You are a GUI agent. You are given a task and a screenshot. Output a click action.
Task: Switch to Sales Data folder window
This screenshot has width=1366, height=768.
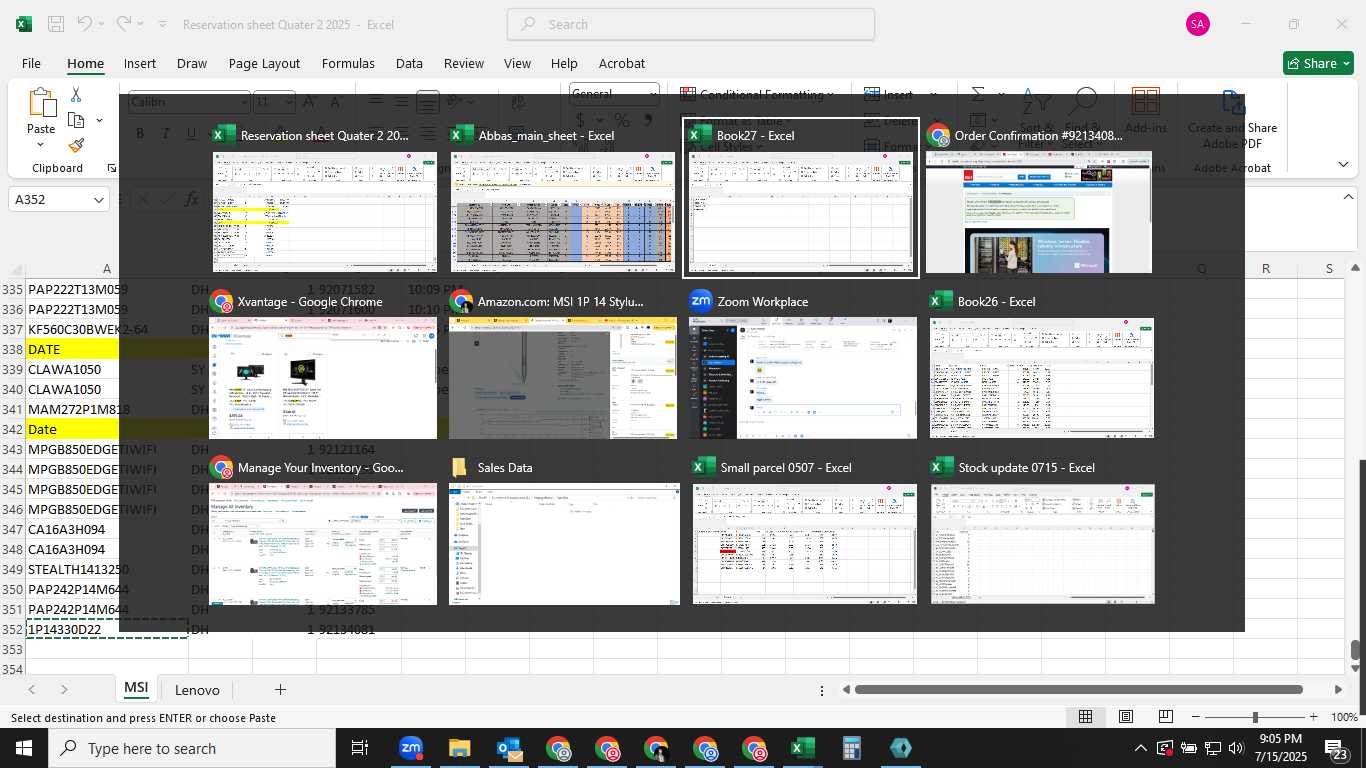[563, 531]
